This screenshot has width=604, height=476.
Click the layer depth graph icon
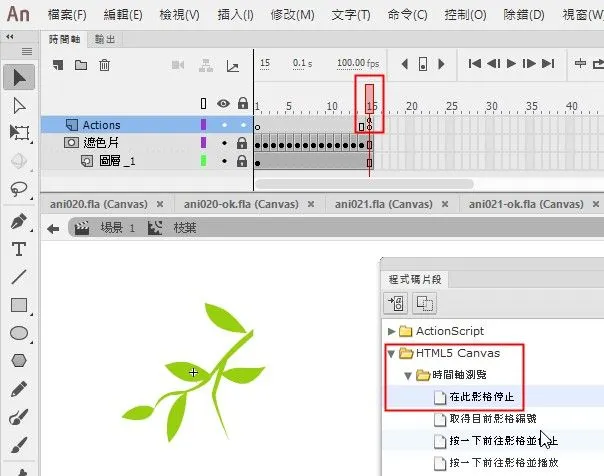pos(233,66)
